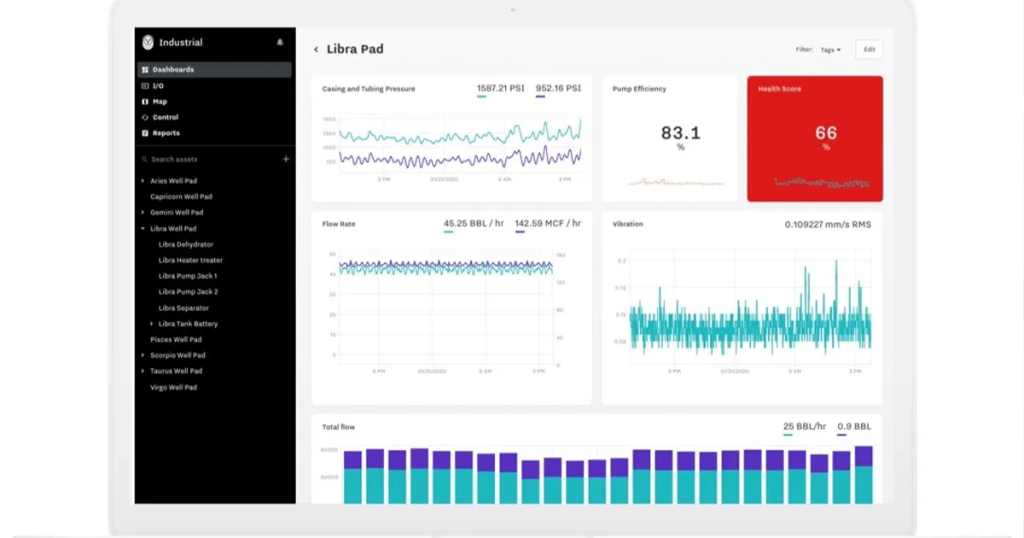Click the I/O icon in sidebar
The height and width of the screenshot is (538, 1024).
point(145,86)
